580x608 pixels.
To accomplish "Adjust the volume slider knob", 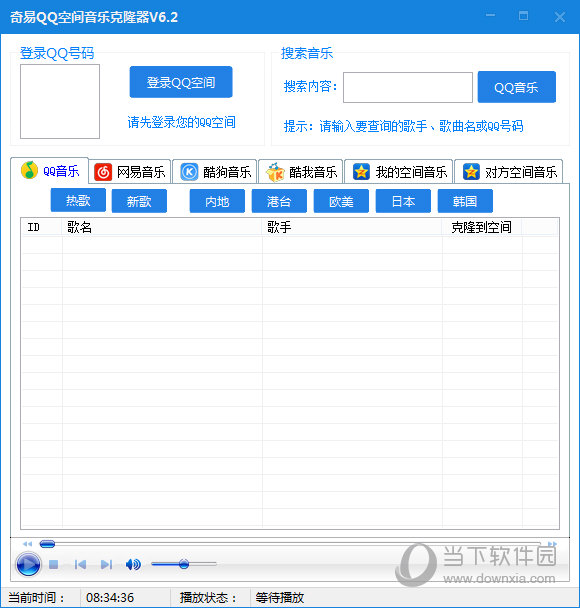I will tap(184, 564).
